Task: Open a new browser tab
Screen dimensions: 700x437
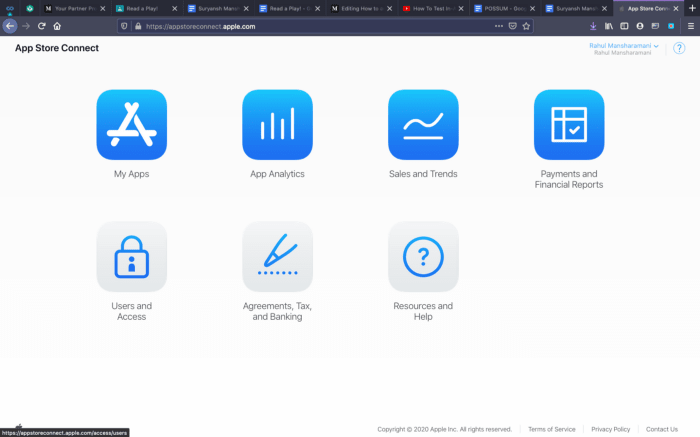Action: pyautogui.click(x=692, y=8)
